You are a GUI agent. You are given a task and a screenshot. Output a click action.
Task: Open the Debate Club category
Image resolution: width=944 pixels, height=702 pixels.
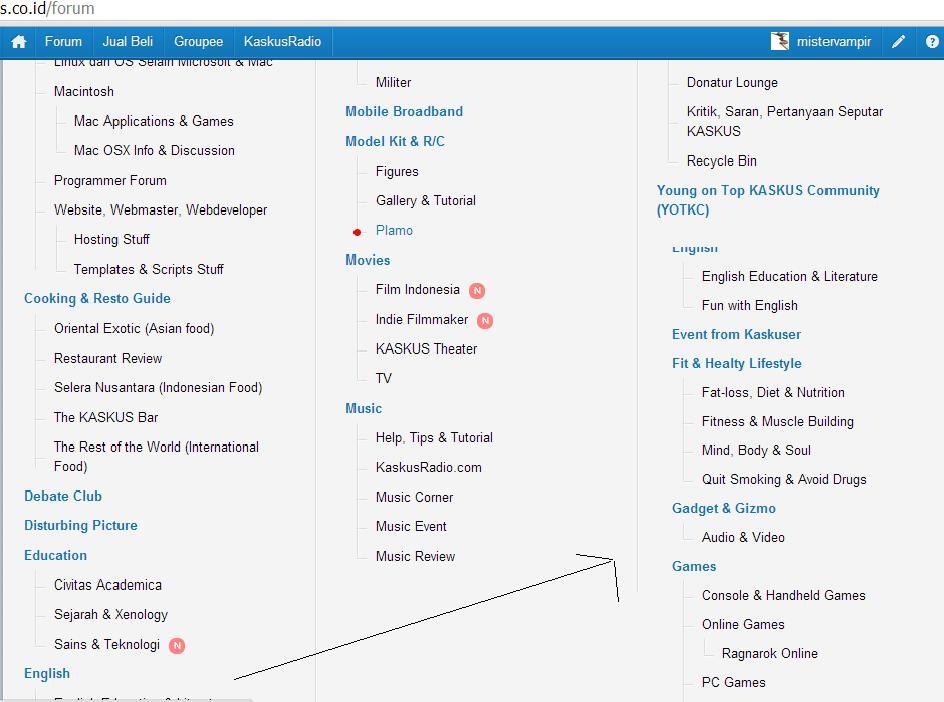pyautogui.click(x=63, y=496)
